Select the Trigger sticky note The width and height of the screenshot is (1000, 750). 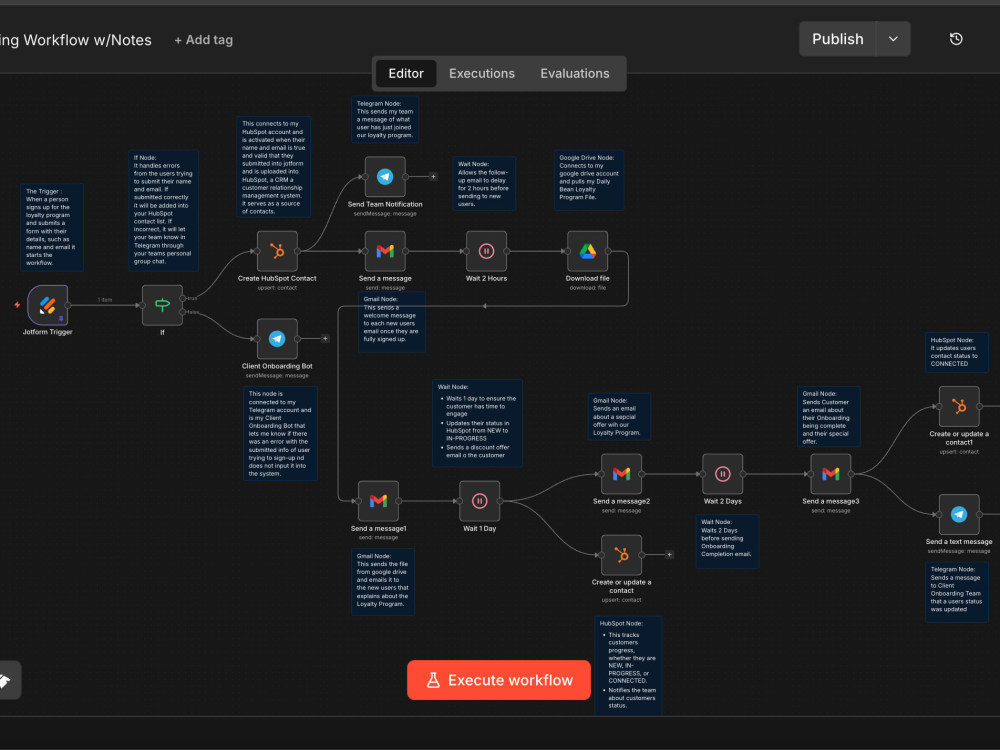(x=52, y=227)
